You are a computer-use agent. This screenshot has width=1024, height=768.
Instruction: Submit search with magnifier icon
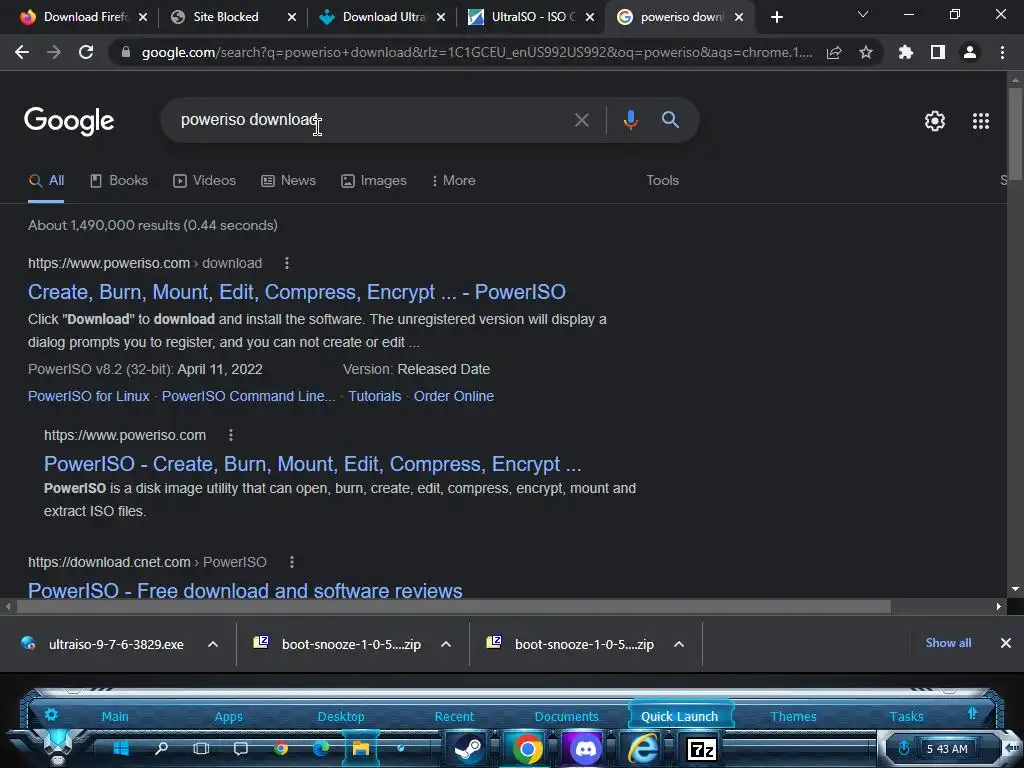[670, 120]
